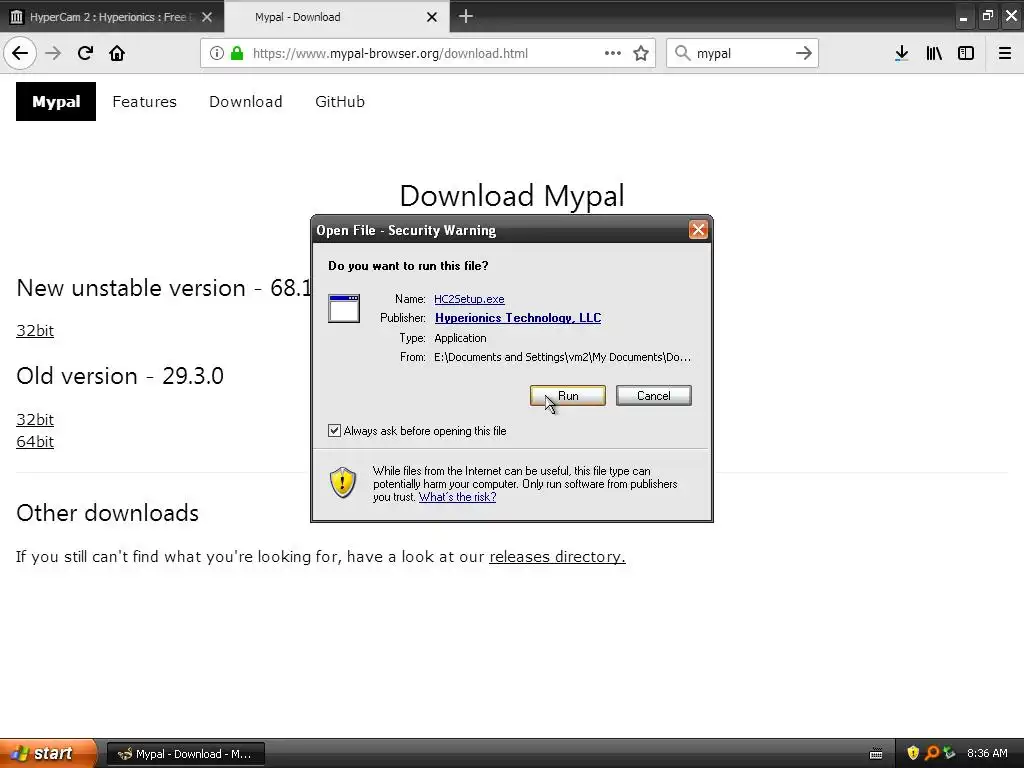Click the Old version - 29.3.0 heading
The height and width of the screenshot is (768, 1024).
point(120,376)
